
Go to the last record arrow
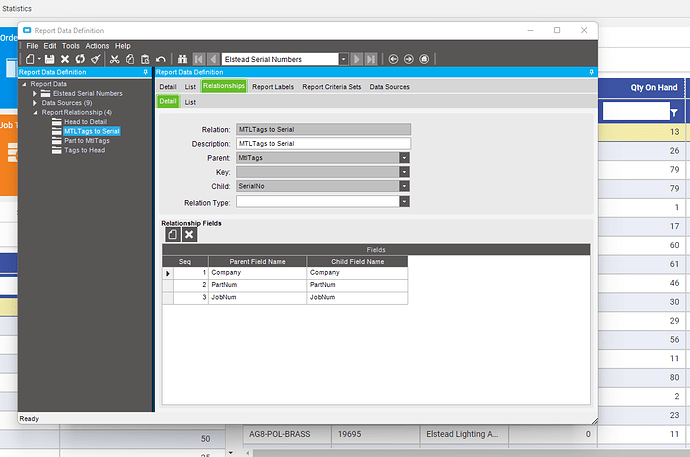371,59
